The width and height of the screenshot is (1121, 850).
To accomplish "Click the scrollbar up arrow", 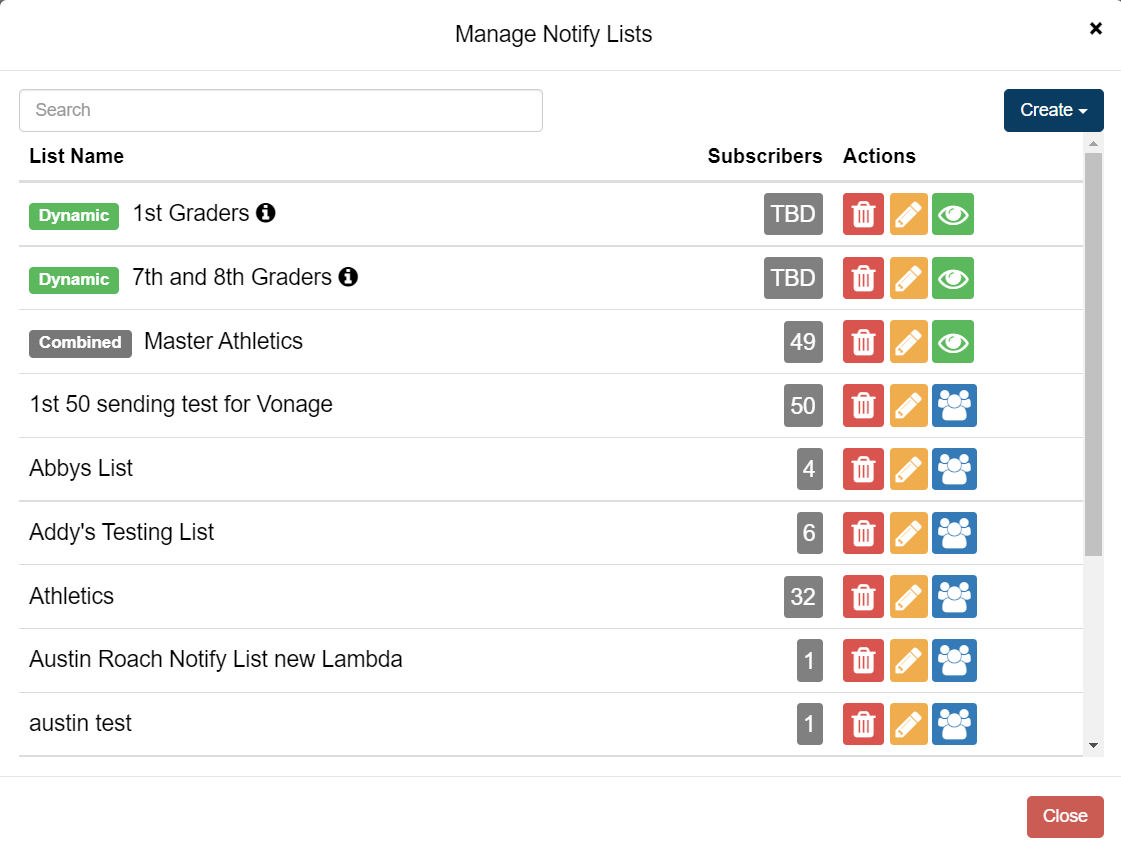I will [1093, 144].
